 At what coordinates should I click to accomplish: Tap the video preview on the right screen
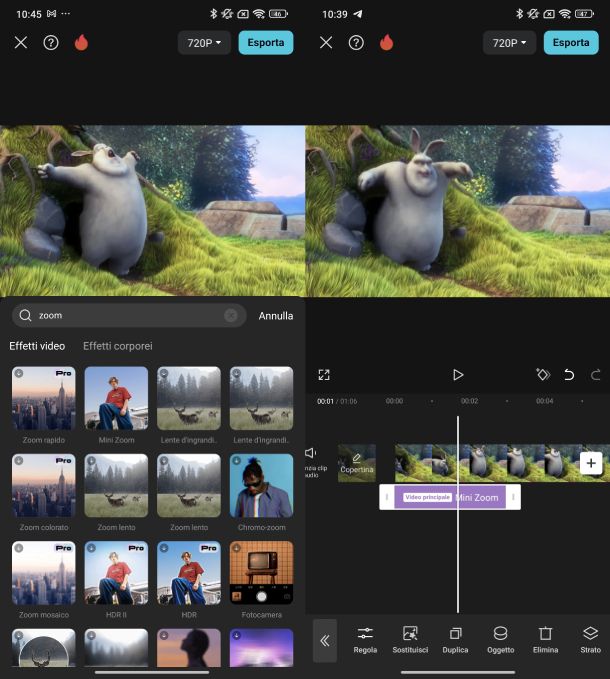tap(458, 211)
